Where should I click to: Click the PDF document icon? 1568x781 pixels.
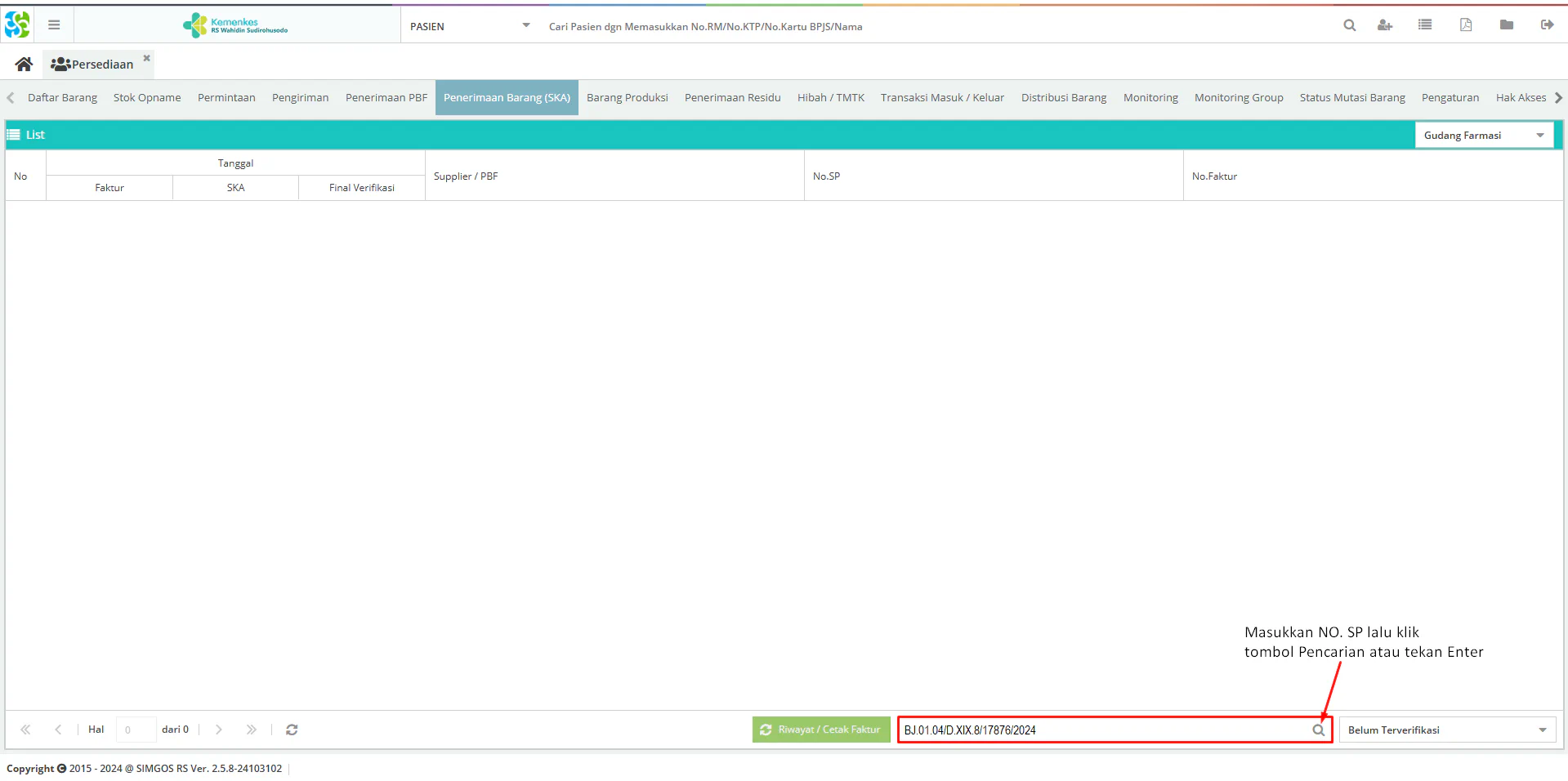[x=1466, y=25]
